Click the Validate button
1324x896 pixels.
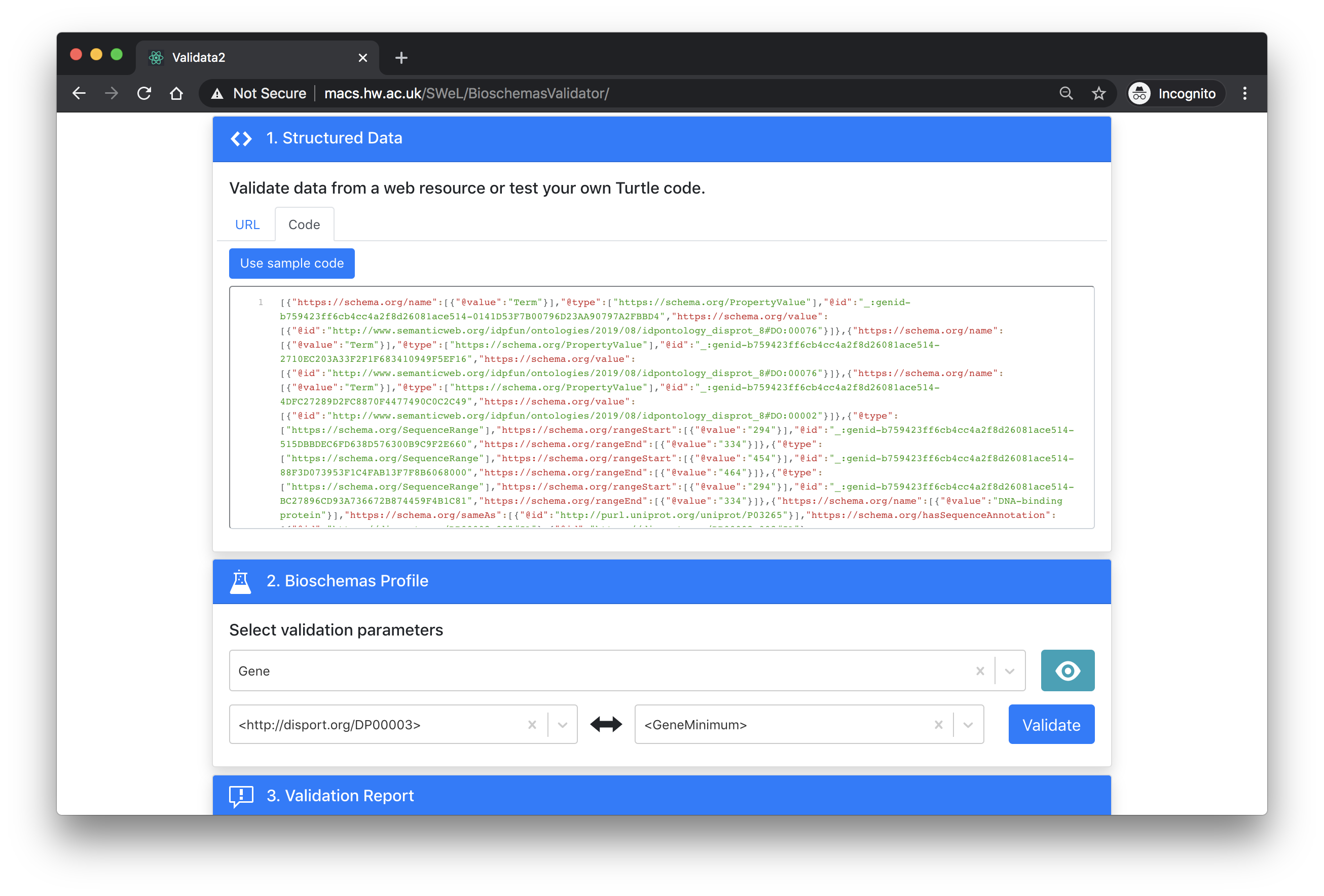(1051, 725)
